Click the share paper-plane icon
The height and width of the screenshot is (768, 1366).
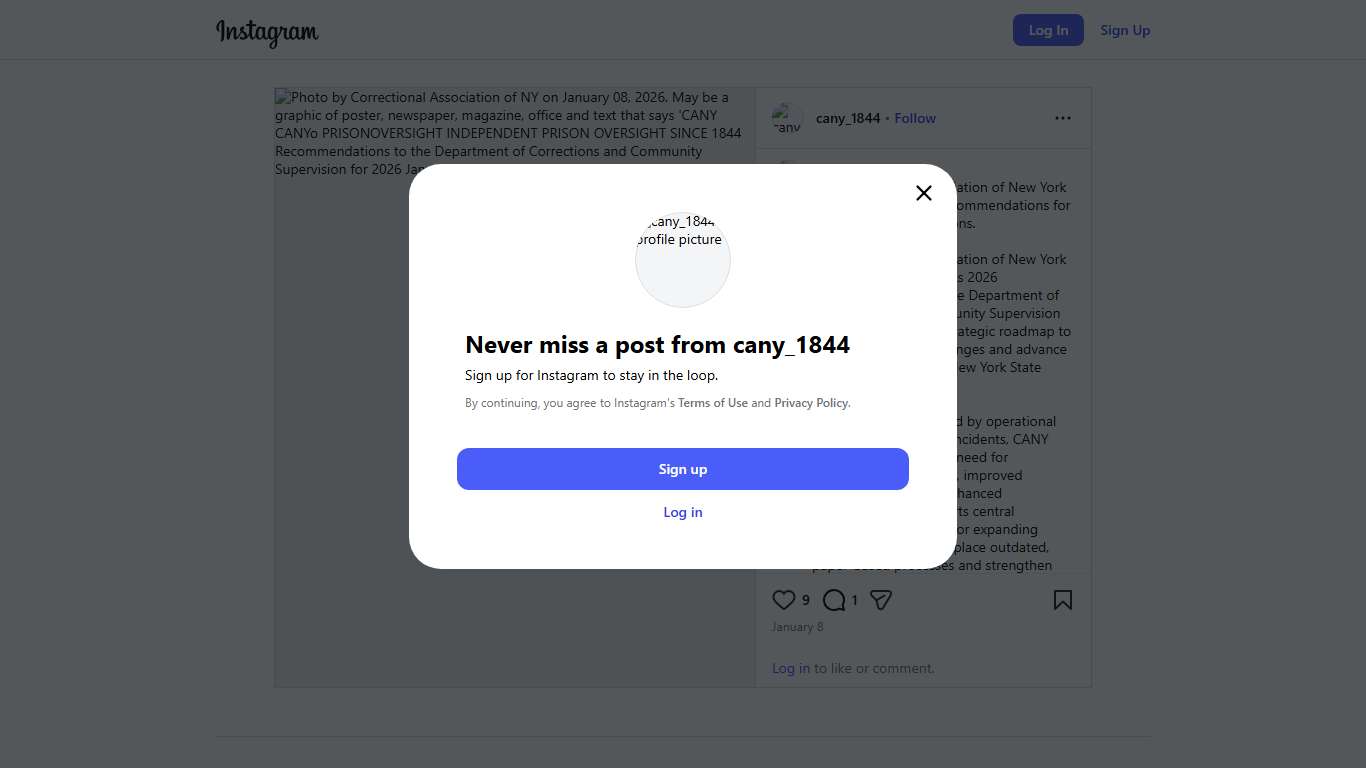[881, 600]
